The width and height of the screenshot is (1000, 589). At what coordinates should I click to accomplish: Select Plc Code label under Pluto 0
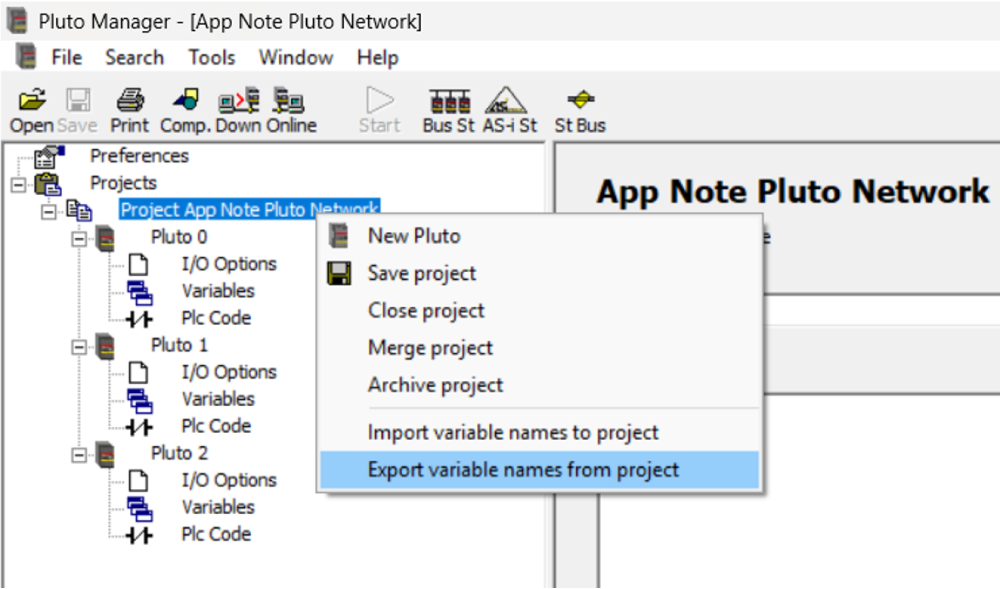pos(216,318)
